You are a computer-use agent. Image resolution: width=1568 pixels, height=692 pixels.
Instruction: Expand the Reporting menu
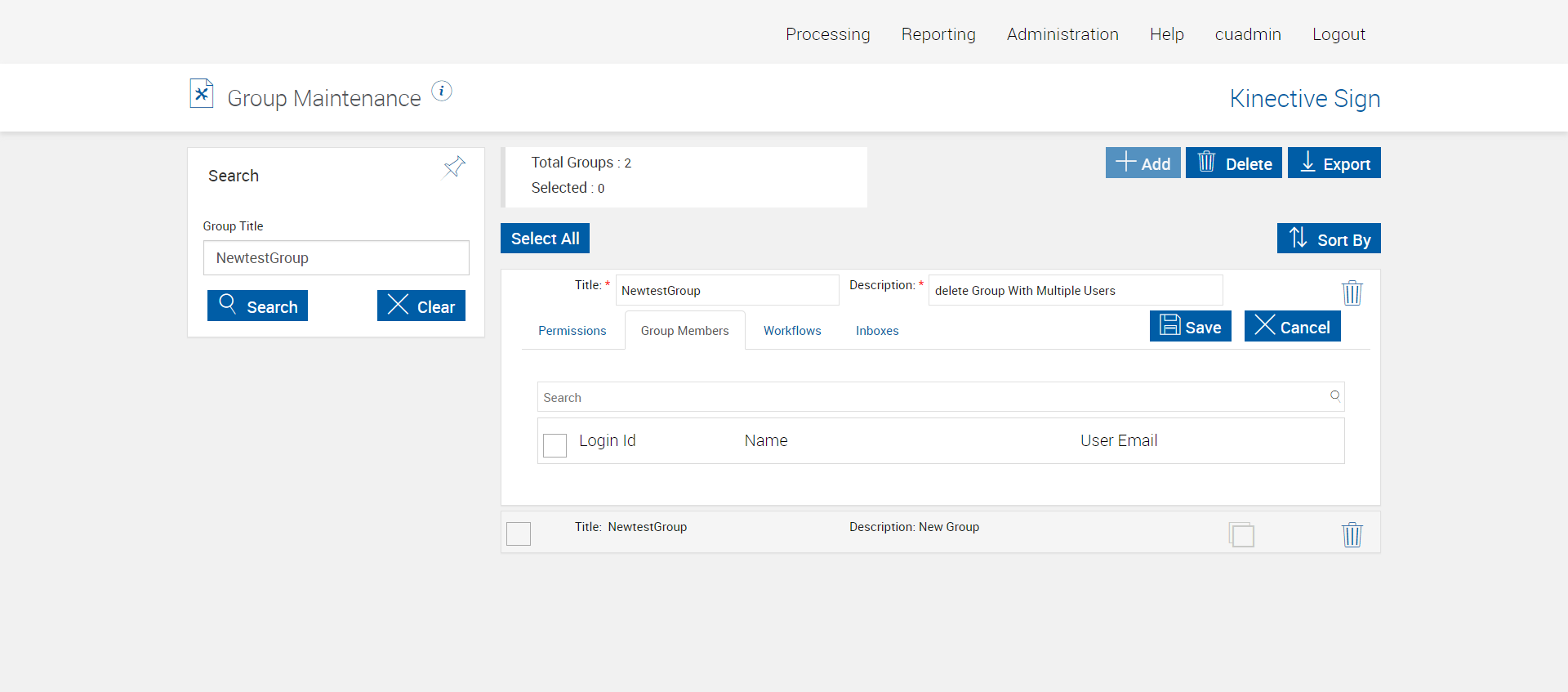pyautogui.click(x=938, y=34)
